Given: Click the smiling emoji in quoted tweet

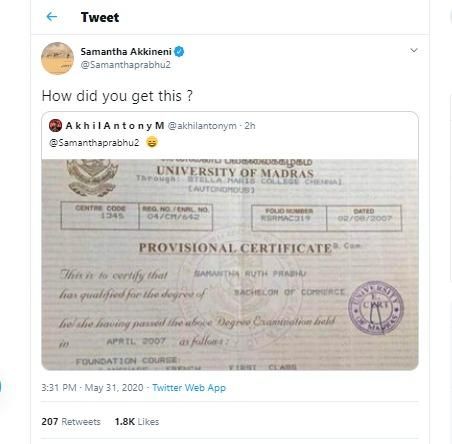Looking at the screenshot, I should tap(152, 142).
